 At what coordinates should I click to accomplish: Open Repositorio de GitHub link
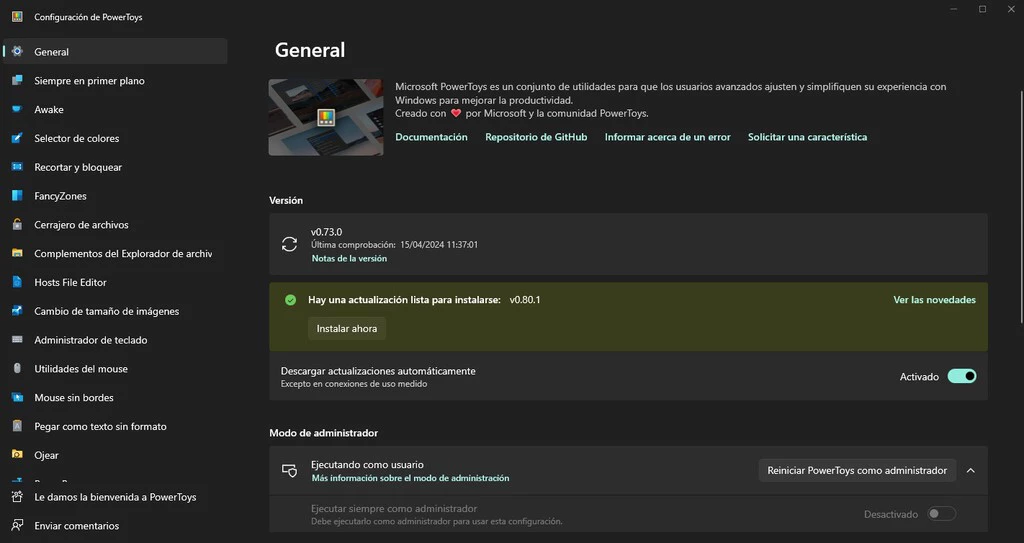pyautogui.click(x=536, y=137)
